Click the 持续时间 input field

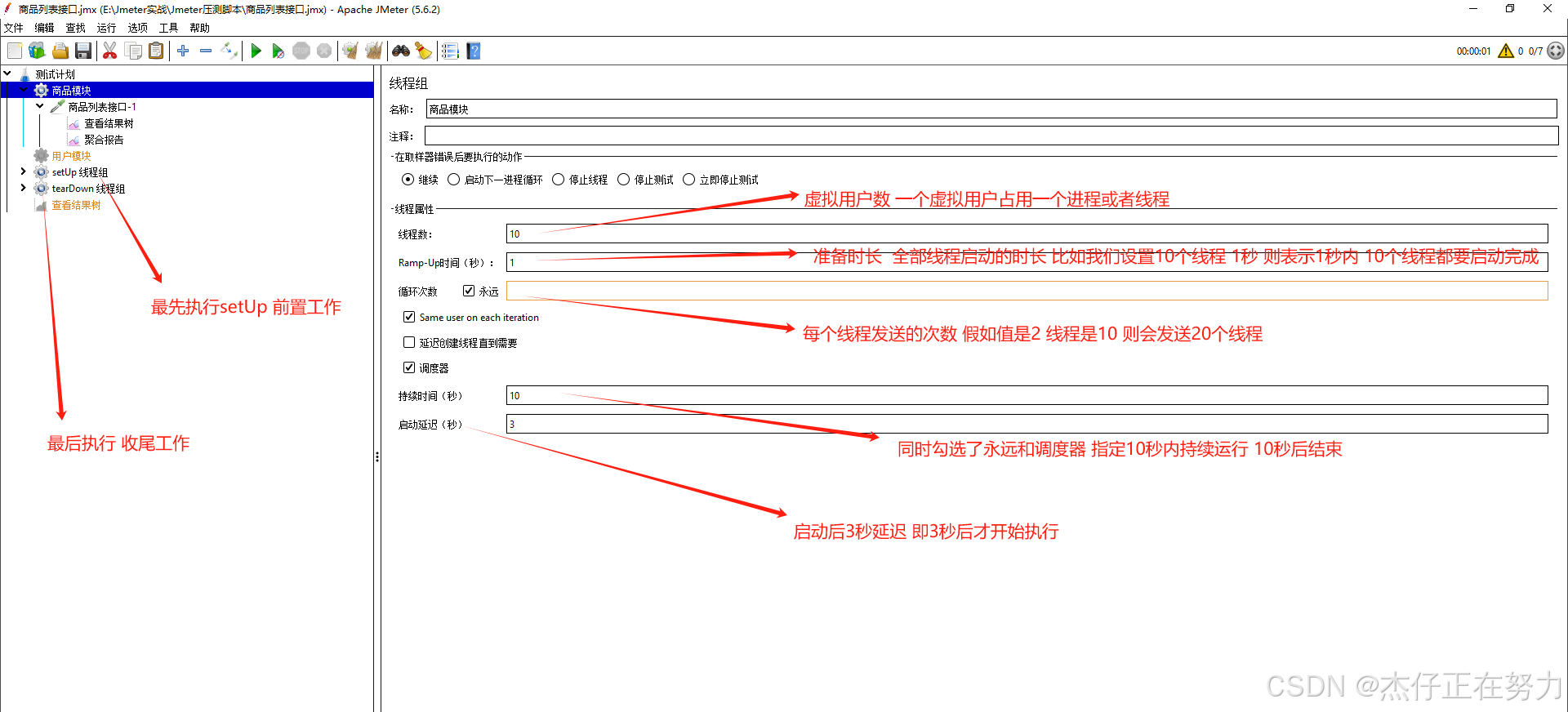click(1027, 395)
